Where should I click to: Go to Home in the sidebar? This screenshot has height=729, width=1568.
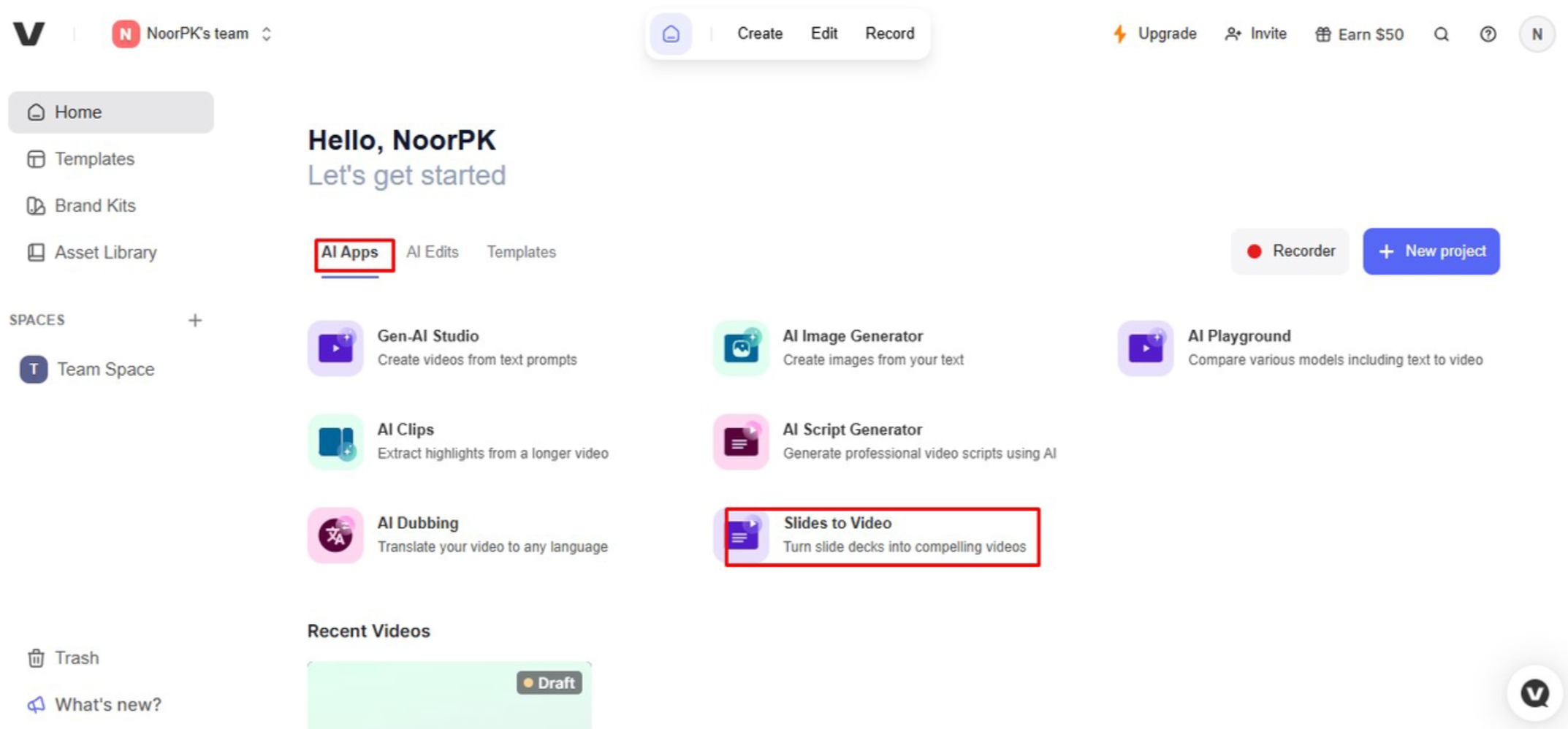[111, 112]
